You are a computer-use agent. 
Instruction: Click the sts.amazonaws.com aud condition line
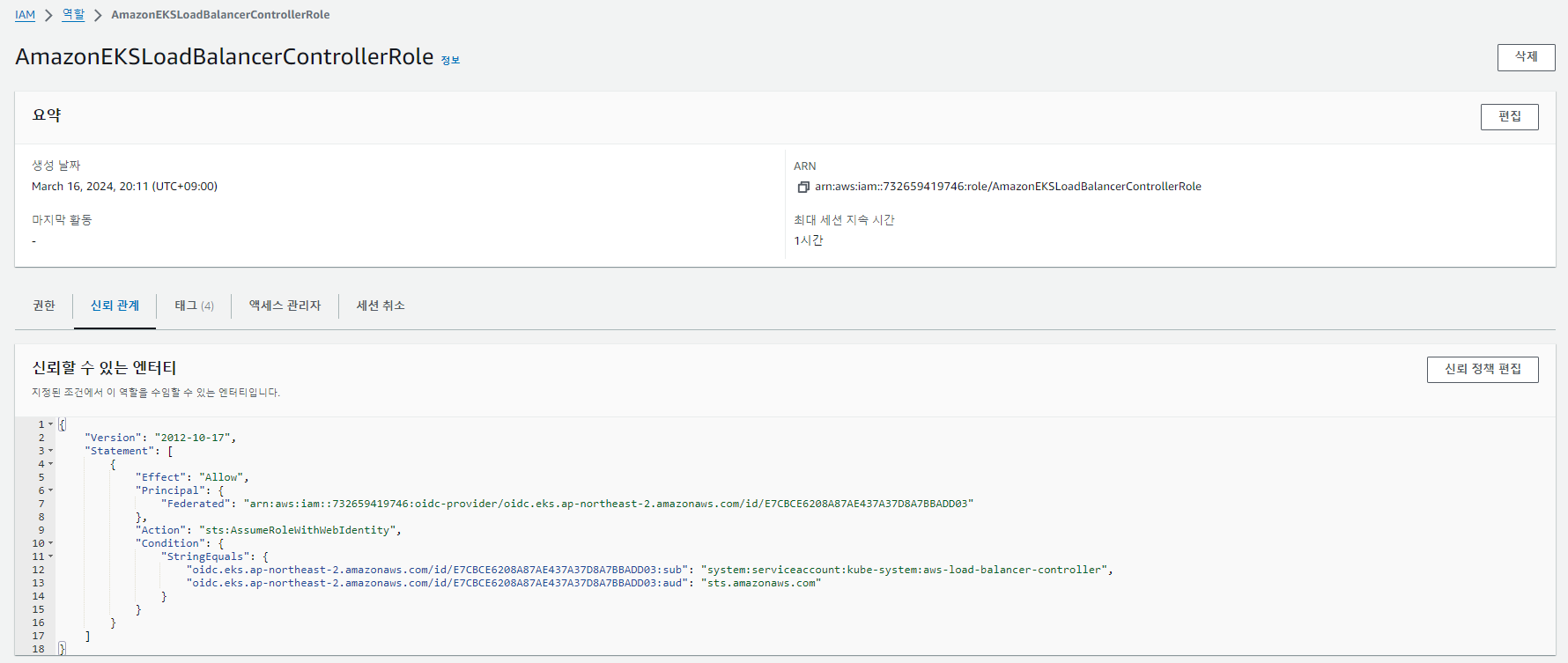[x=503, y=583]
